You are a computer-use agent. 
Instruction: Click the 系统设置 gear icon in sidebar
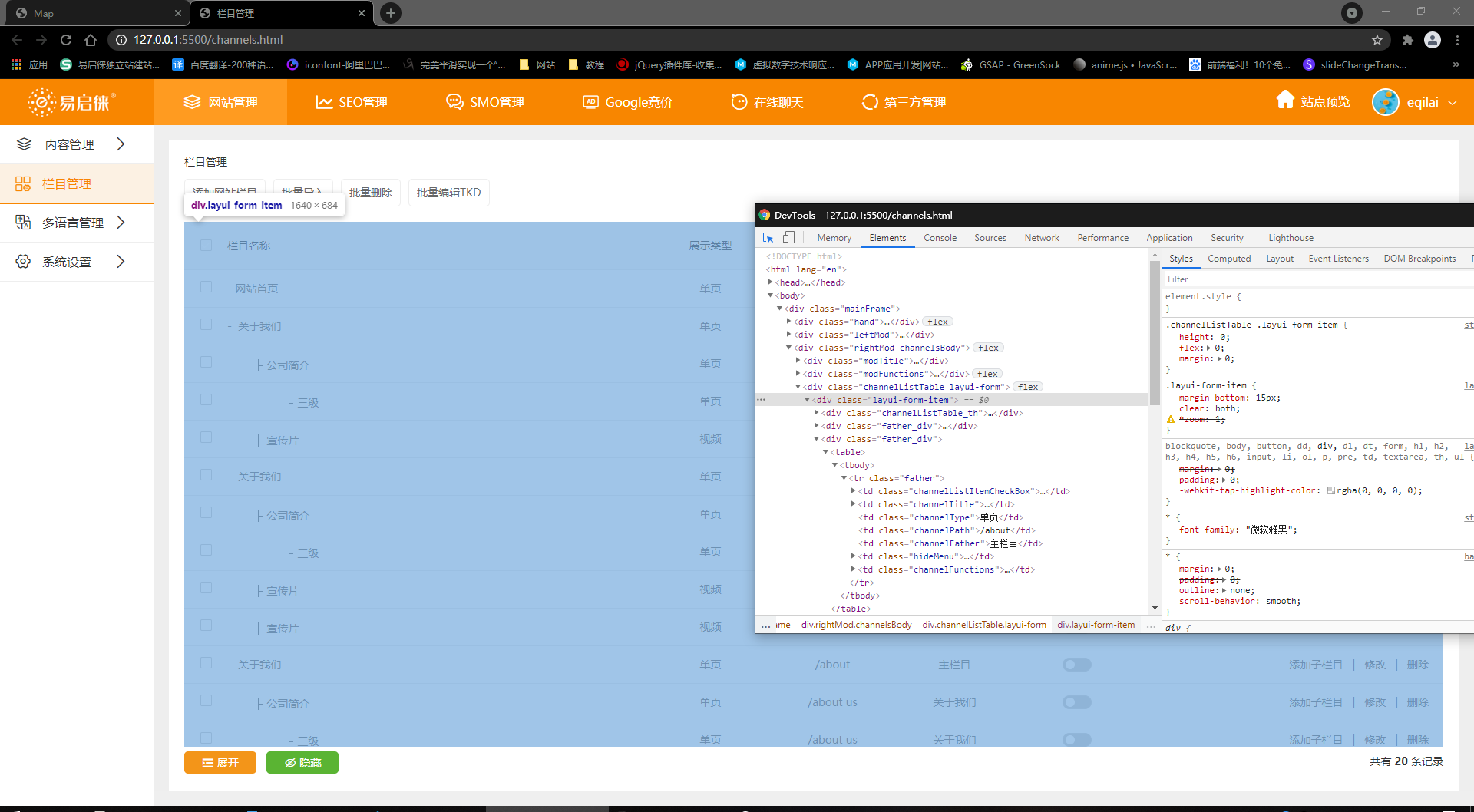click(23, 262)
